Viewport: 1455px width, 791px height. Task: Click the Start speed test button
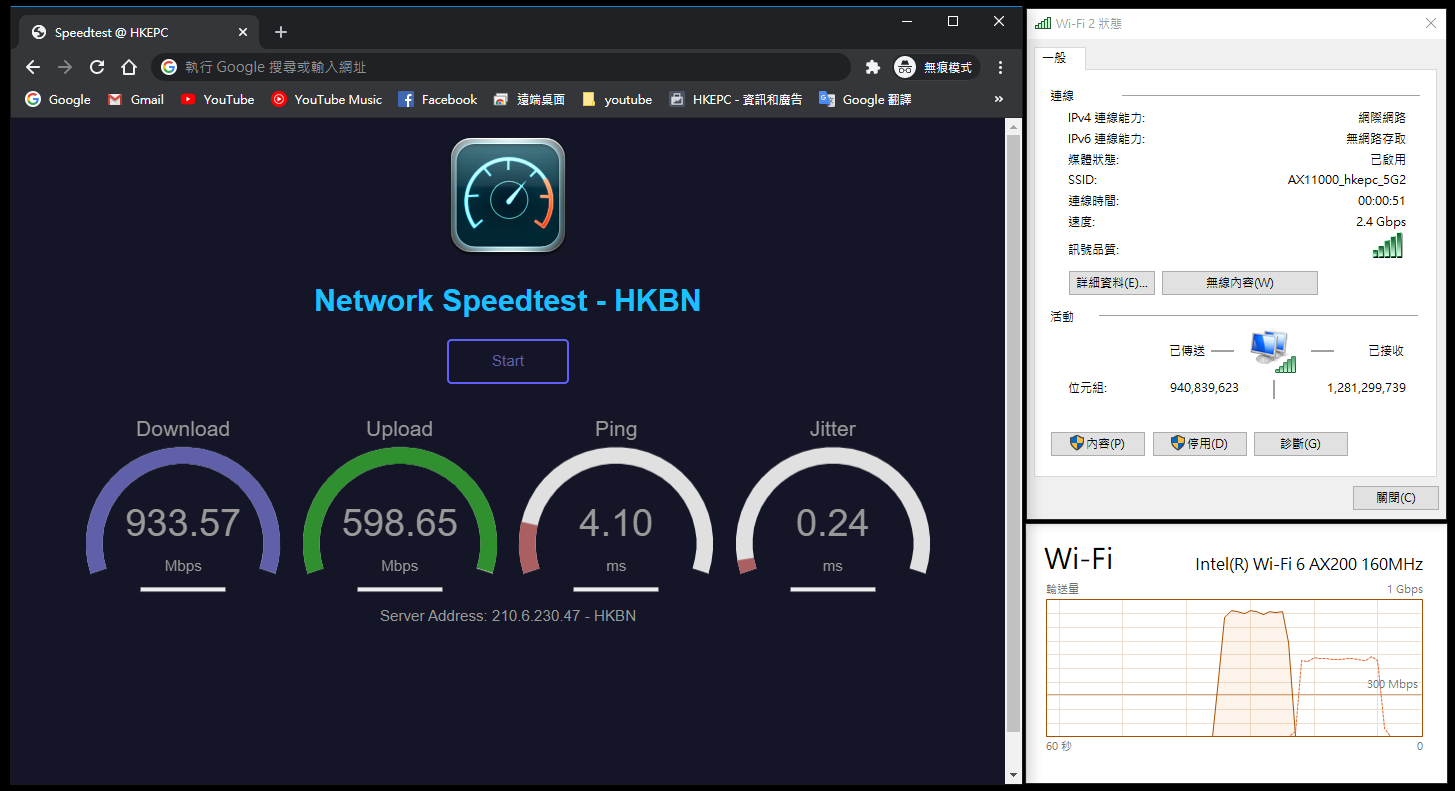point(508,361)
